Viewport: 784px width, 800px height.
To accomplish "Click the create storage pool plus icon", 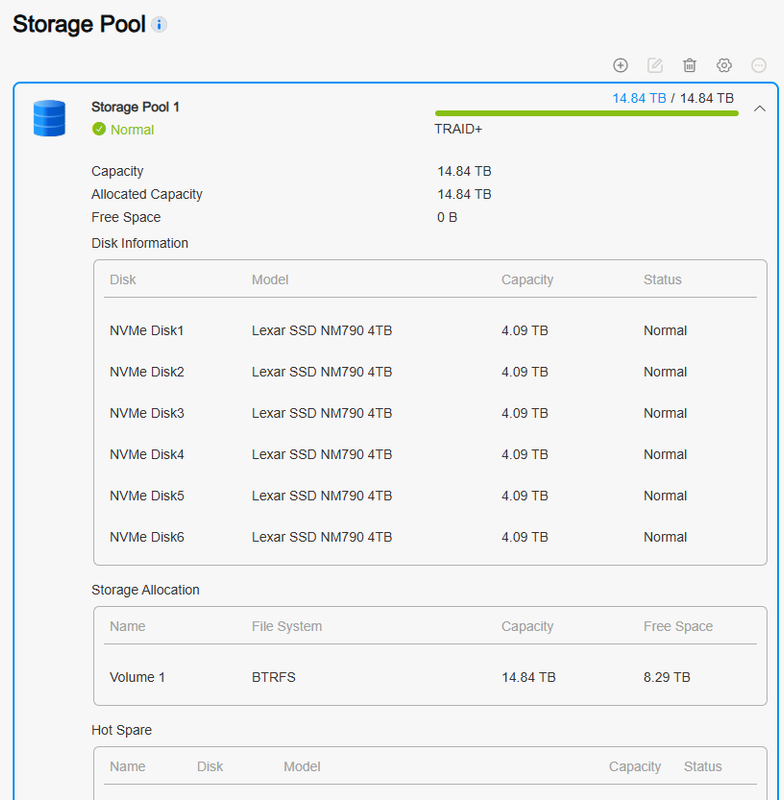I will [x=620, y=65].
